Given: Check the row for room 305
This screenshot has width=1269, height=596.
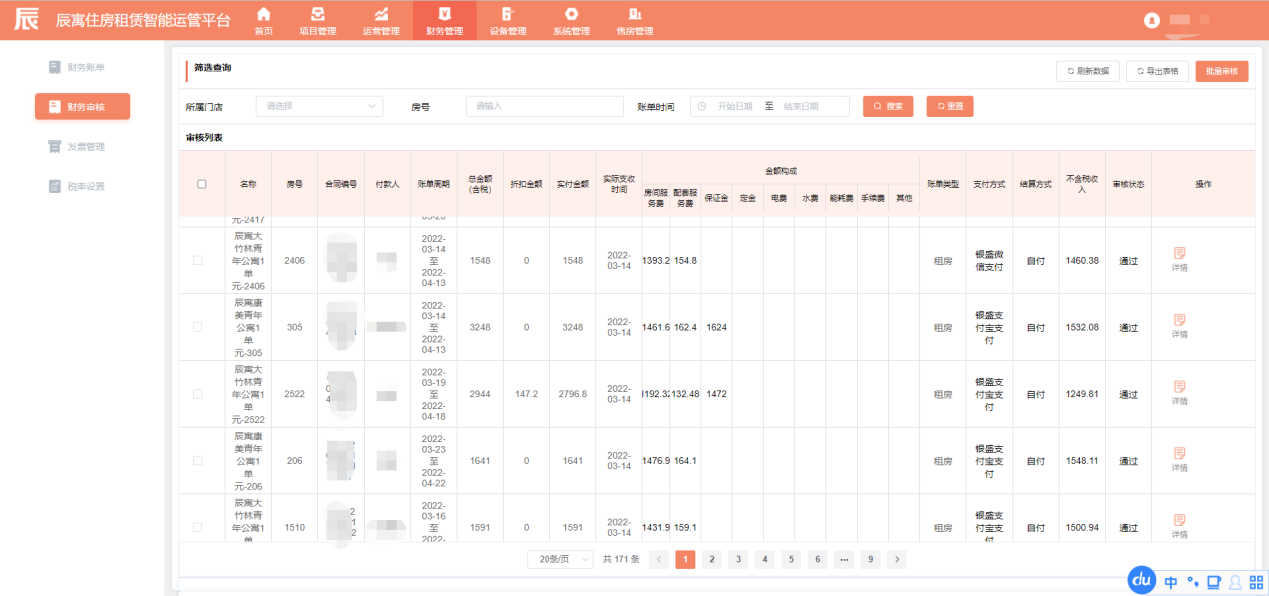Looking at the screenshot, I should (198, 327).
